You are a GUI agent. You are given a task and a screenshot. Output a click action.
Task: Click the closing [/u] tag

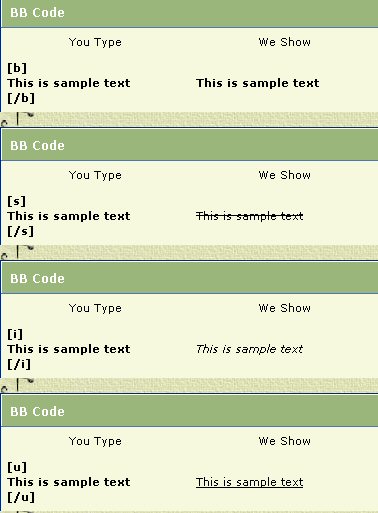point(21,497)
